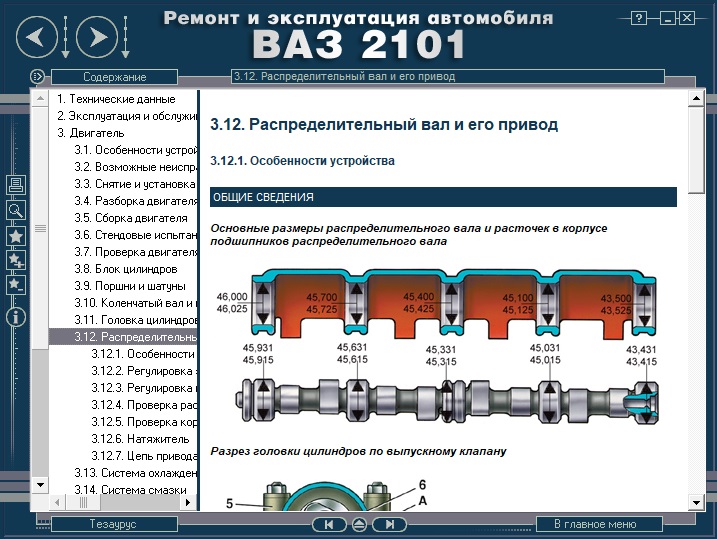Select 2. Эксплуатация и обслуживание entry
This screenshot has width=717, height=539.
(127, 116)
